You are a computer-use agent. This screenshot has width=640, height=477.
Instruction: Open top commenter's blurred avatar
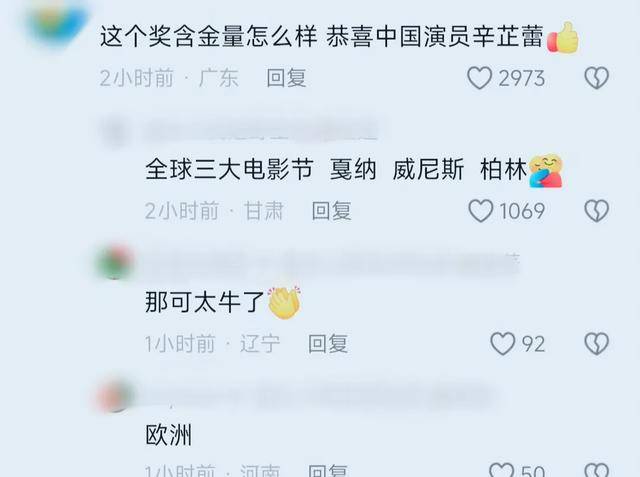tap(57, 20)
